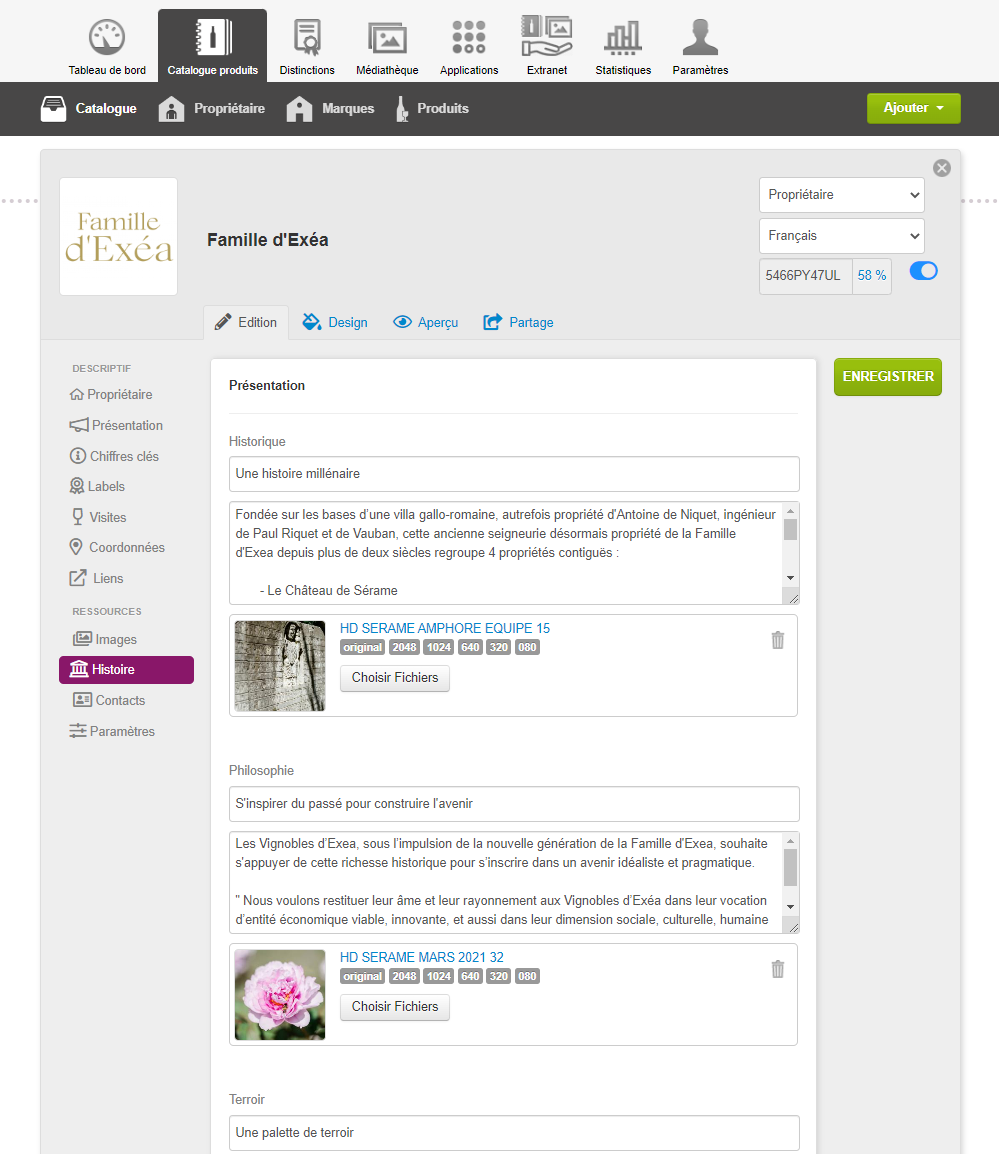Open the Distinctions award icon
The height and width of the screenshot is (1154, 999).
click(307, 38)
